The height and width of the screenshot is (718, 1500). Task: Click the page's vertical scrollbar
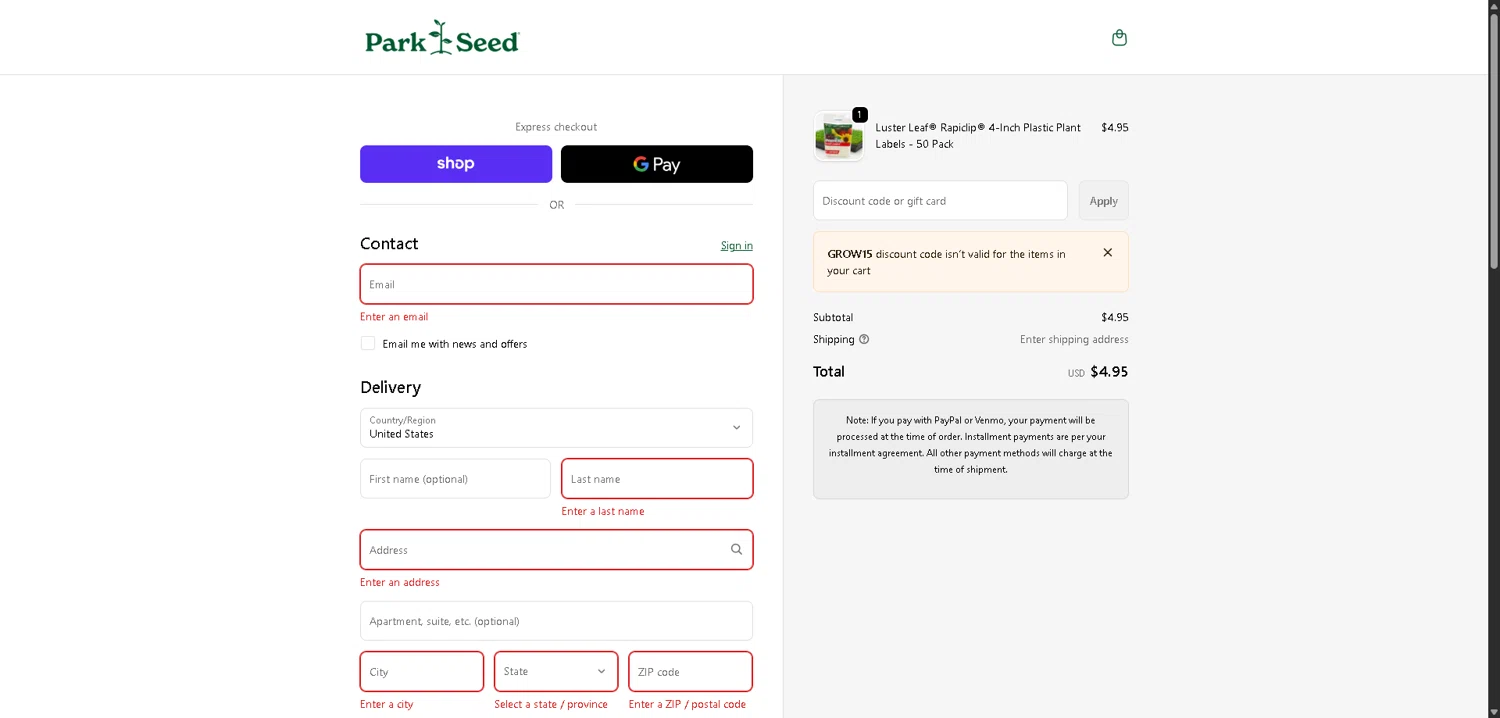coord(1494,140)
